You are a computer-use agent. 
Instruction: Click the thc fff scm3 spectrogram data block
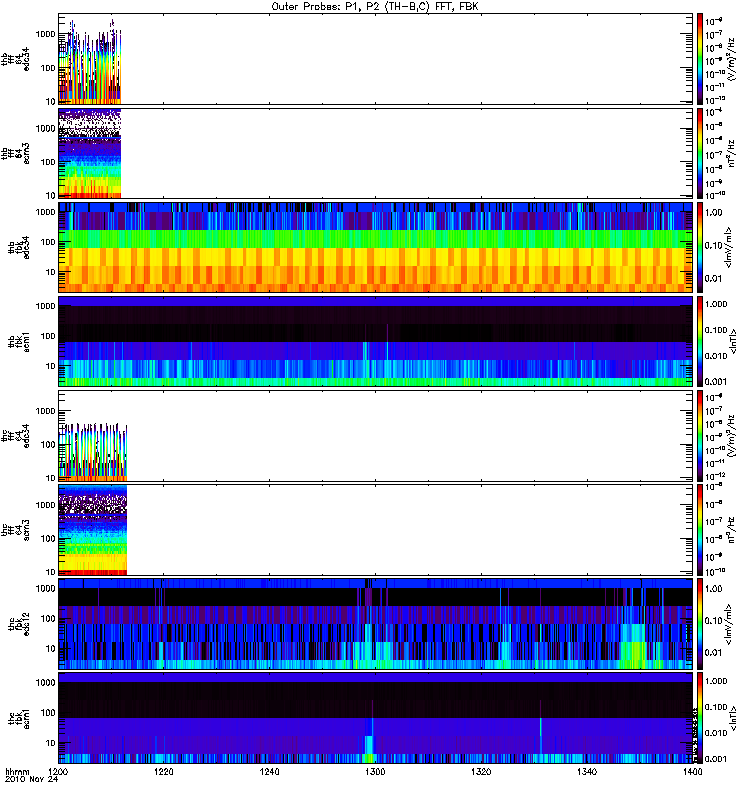pos(93,530)
